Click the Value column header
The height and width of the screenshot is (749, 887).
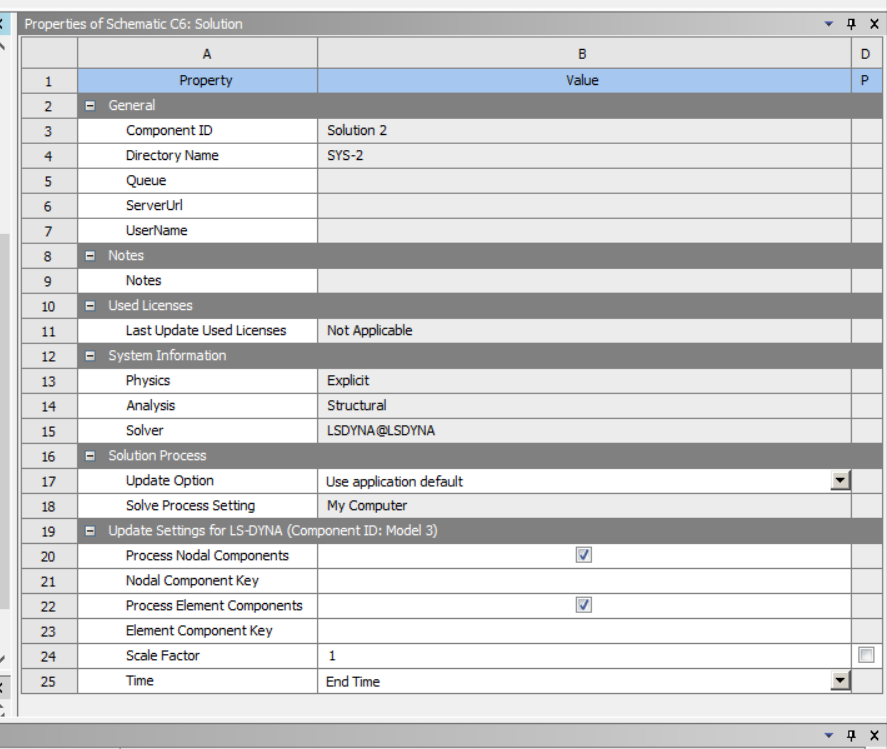583,80
